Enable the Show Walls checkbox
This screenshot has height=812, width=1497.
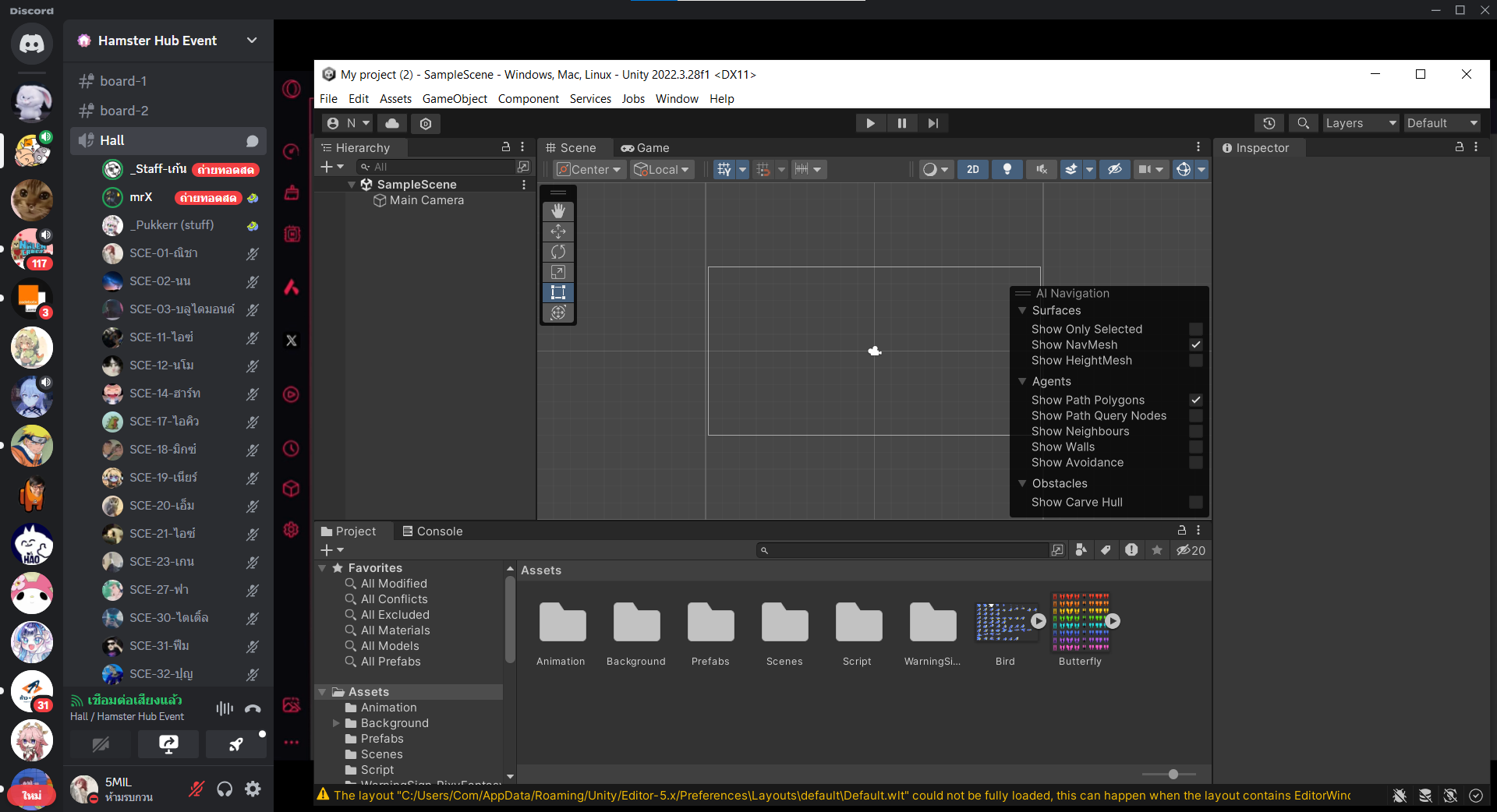[x=1196, y=447]
